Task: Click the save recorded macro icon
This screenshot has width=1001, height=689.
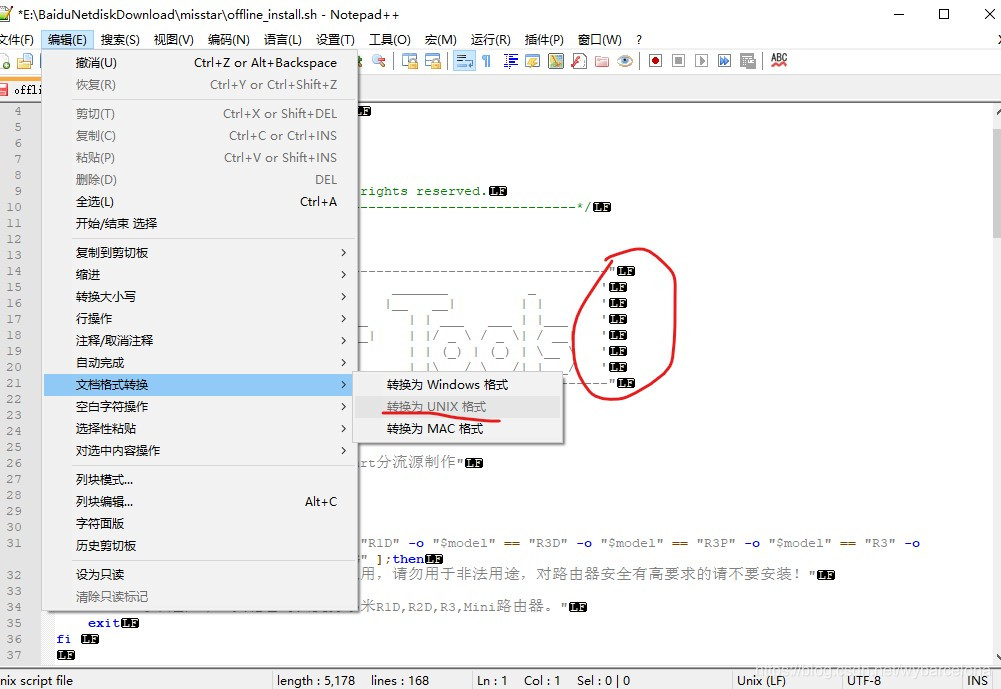Action: 748,61
